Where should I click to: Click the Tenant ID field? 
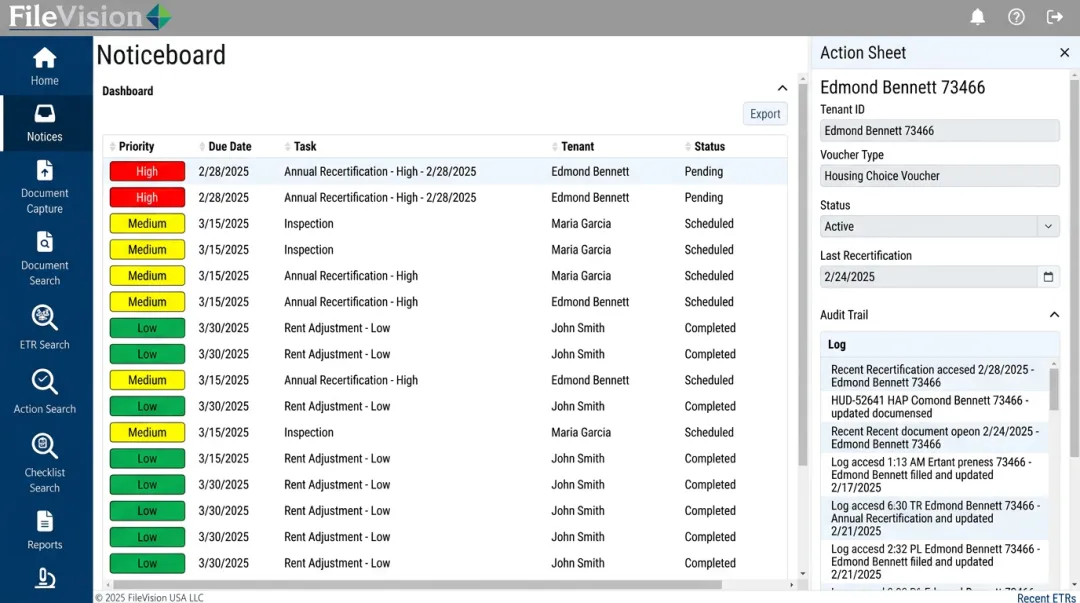click(939, 130)
